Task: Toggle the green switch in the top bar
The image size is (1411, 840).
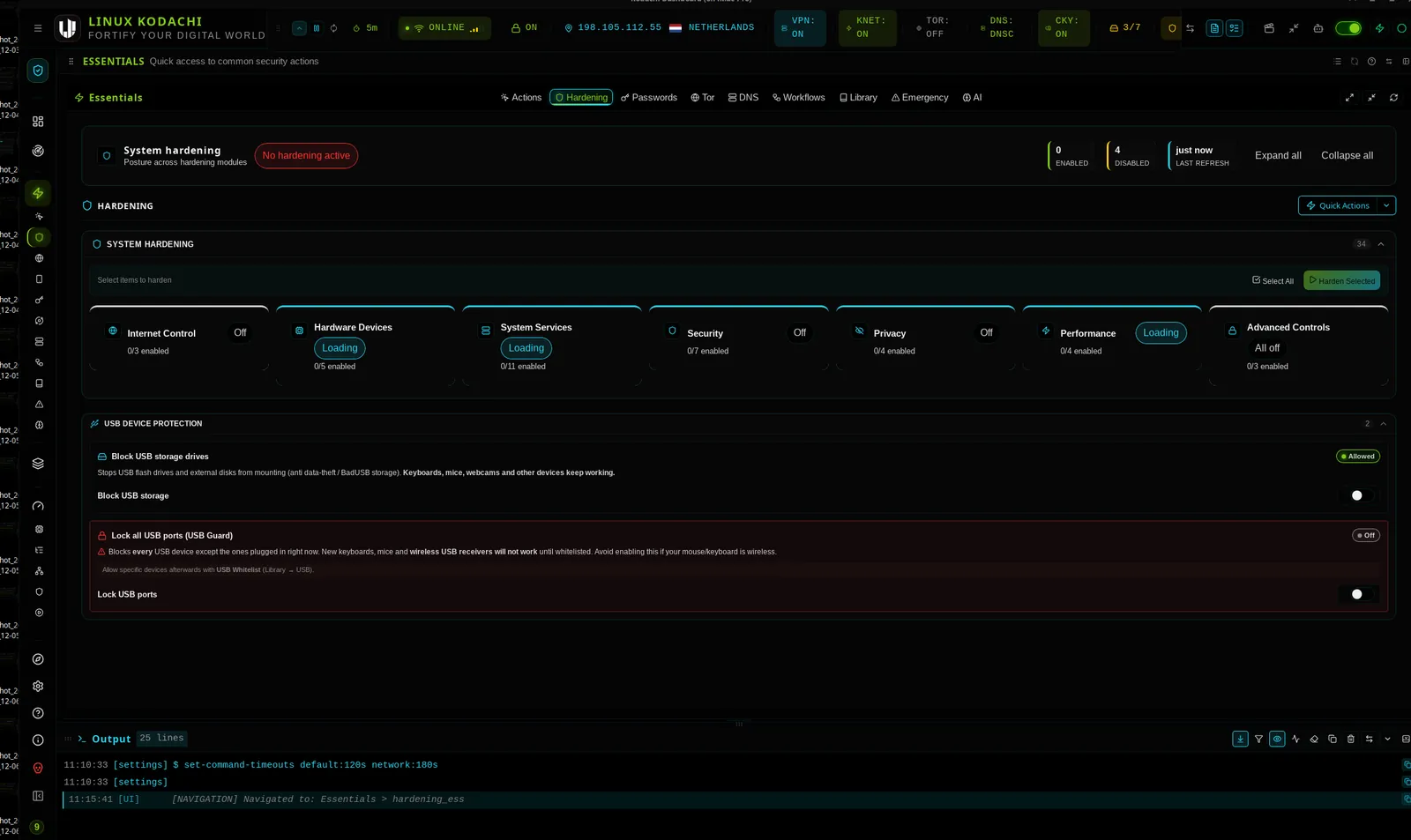Action: point(1348,28)
